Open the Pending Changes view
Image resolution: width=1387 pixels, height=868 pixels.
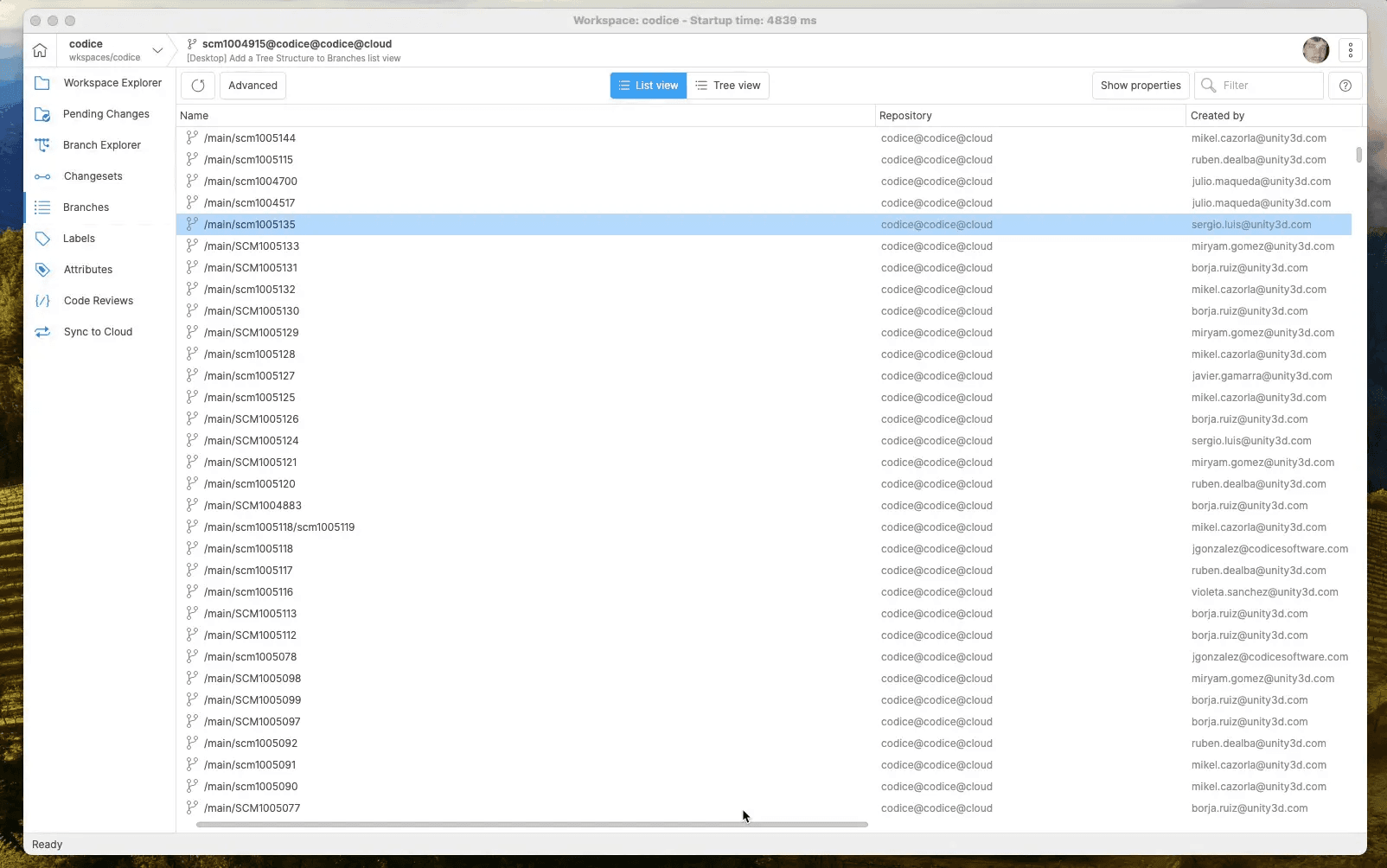click(x=105, y=114)
